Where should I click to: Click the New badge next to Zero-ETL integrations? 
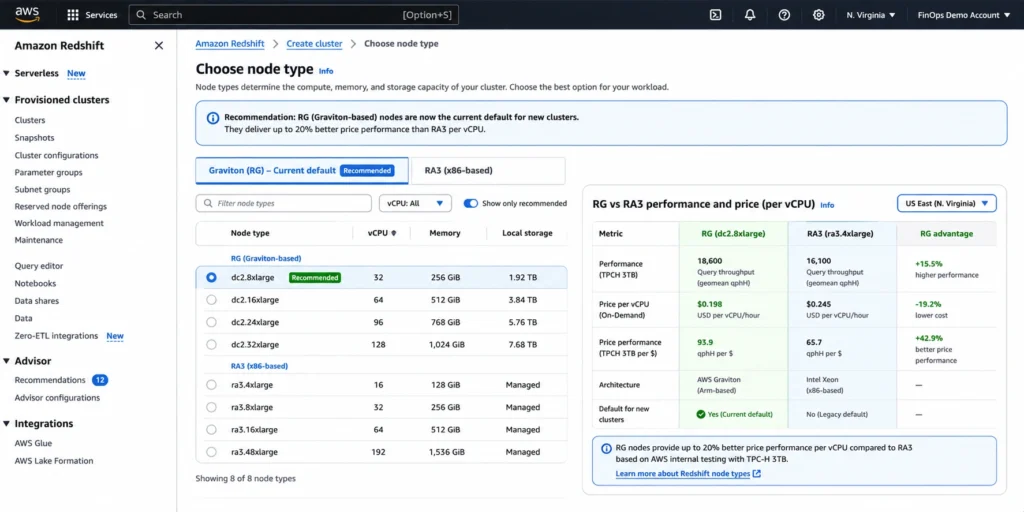[x=115, y=336]
